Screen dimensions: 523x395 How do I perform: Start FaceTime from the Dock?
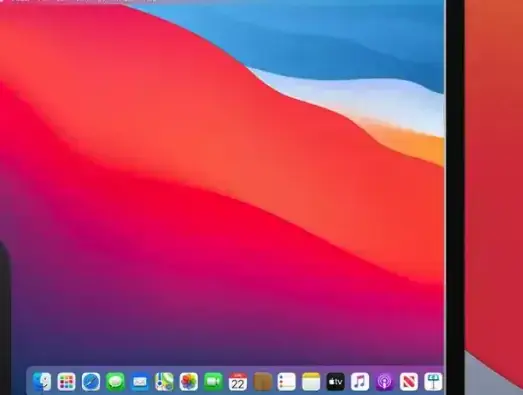(x=213, y=381)
